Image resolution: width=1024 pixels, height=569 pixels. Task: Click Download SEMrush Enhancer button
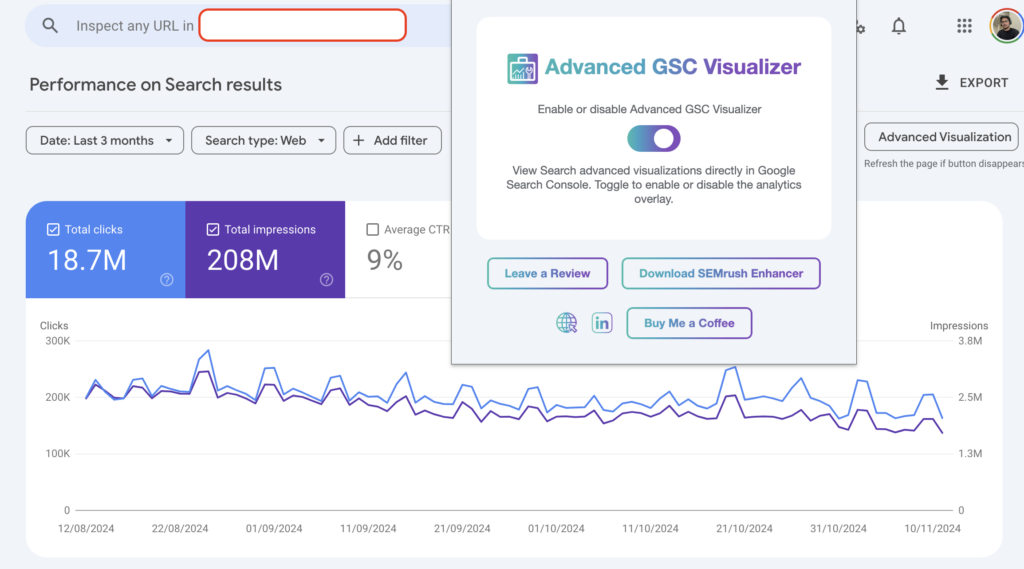pos(721,273)
